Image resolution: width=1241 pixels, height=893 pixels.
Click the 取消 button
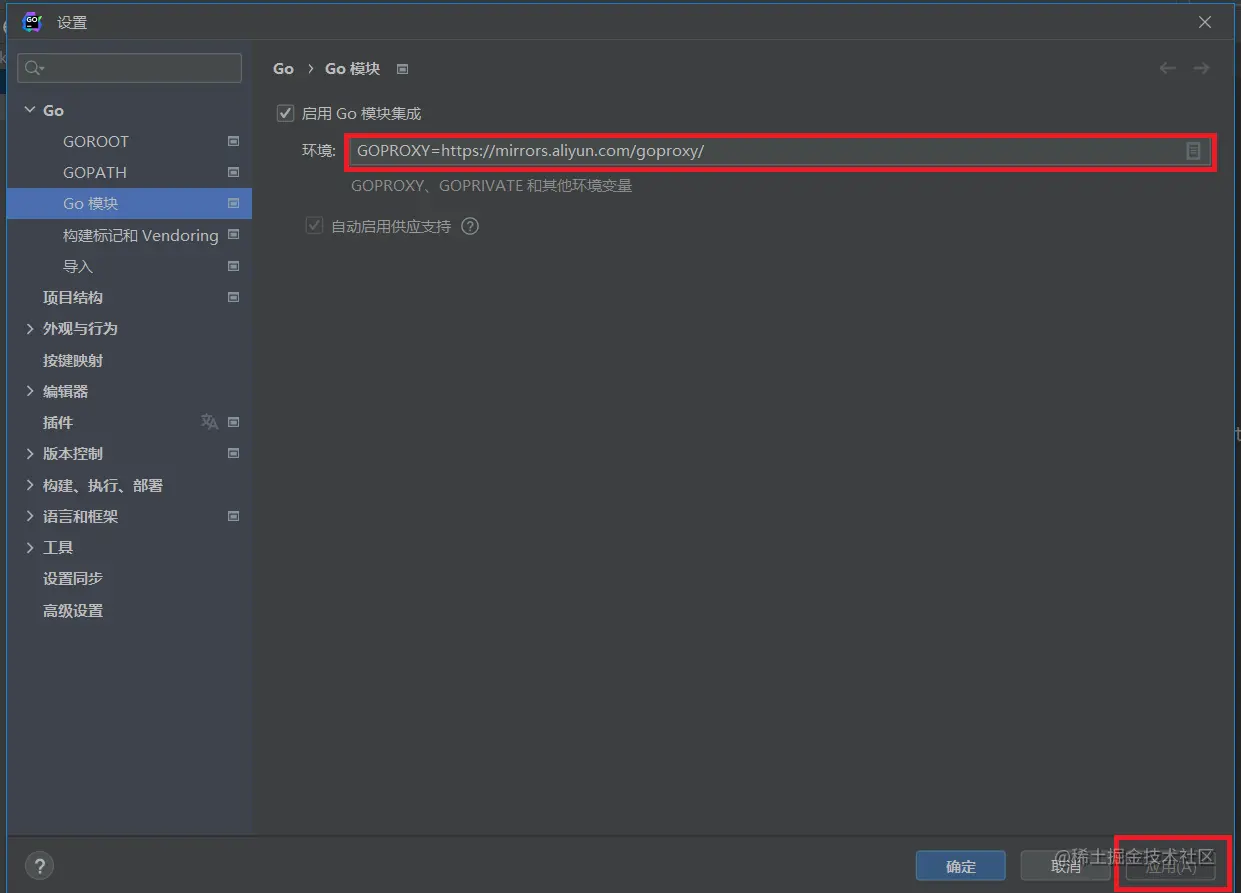[1066, 866]
